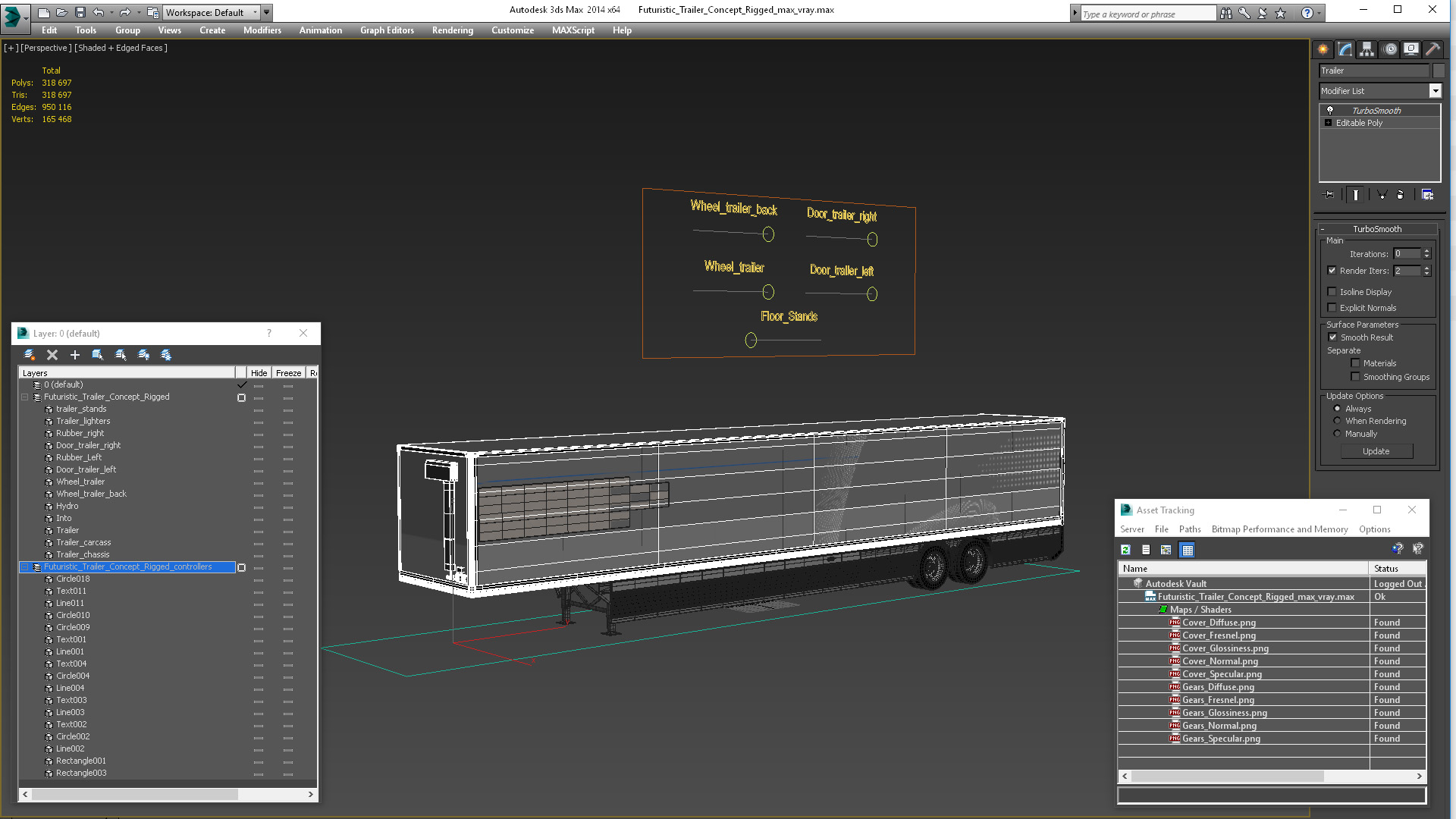Save the file with the floppy icon
1456x819 pixels.
coord(80,12)
